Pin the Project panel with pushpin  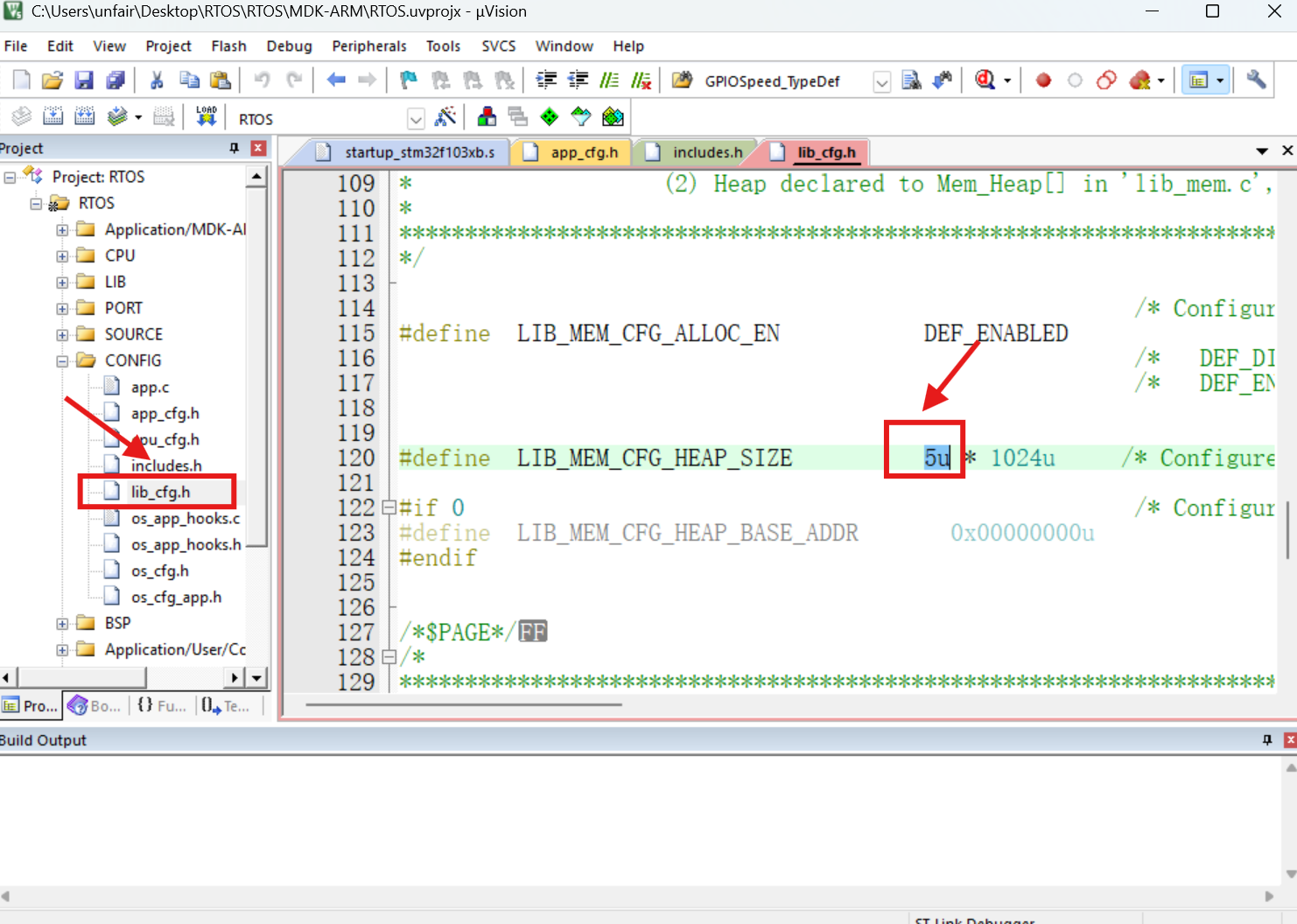234,148
